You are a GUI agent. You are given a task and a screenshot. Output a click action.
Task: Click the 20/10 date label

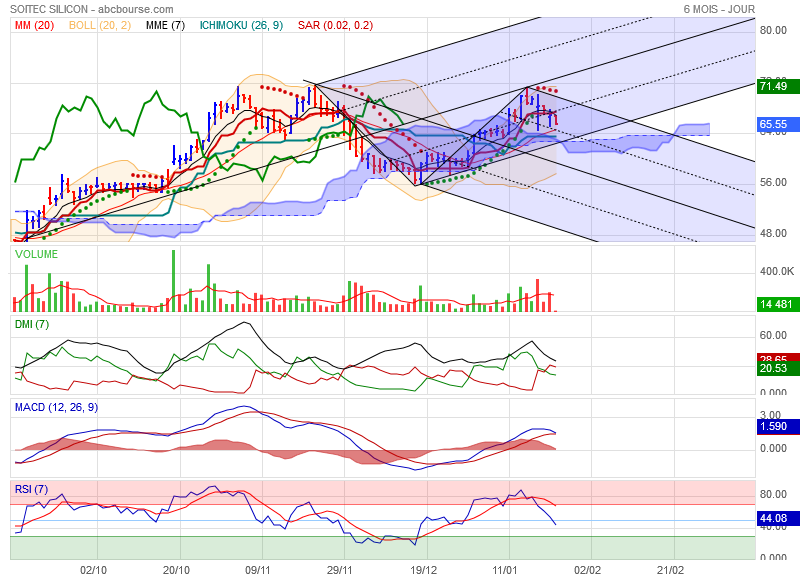pos(176,570)
